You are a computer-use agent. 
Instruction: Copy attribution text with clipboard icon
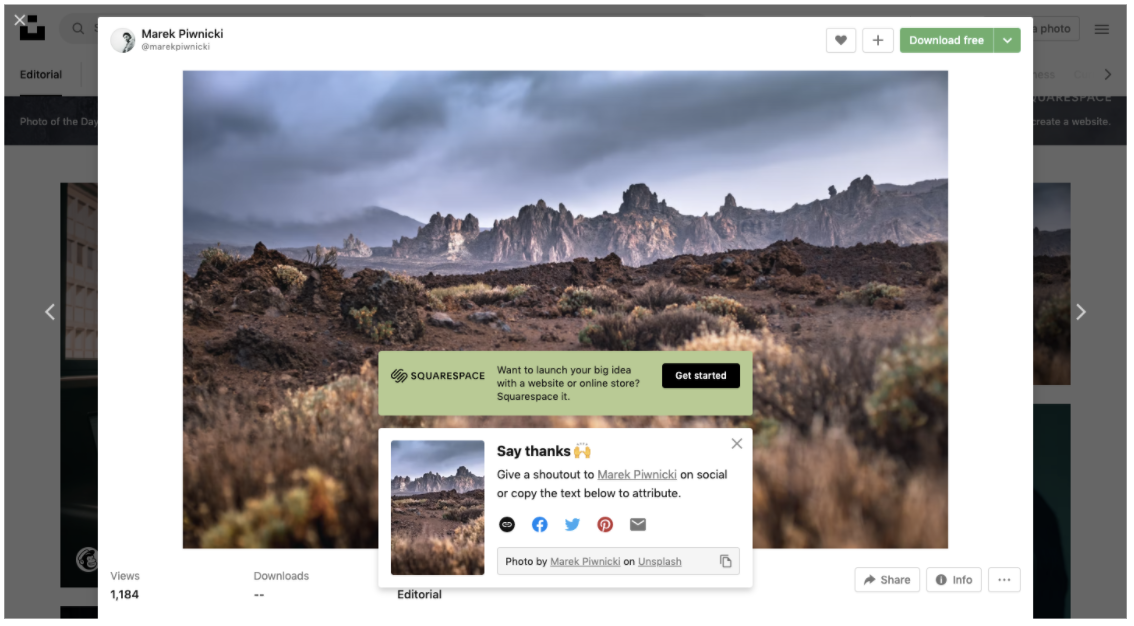point(725,562)
